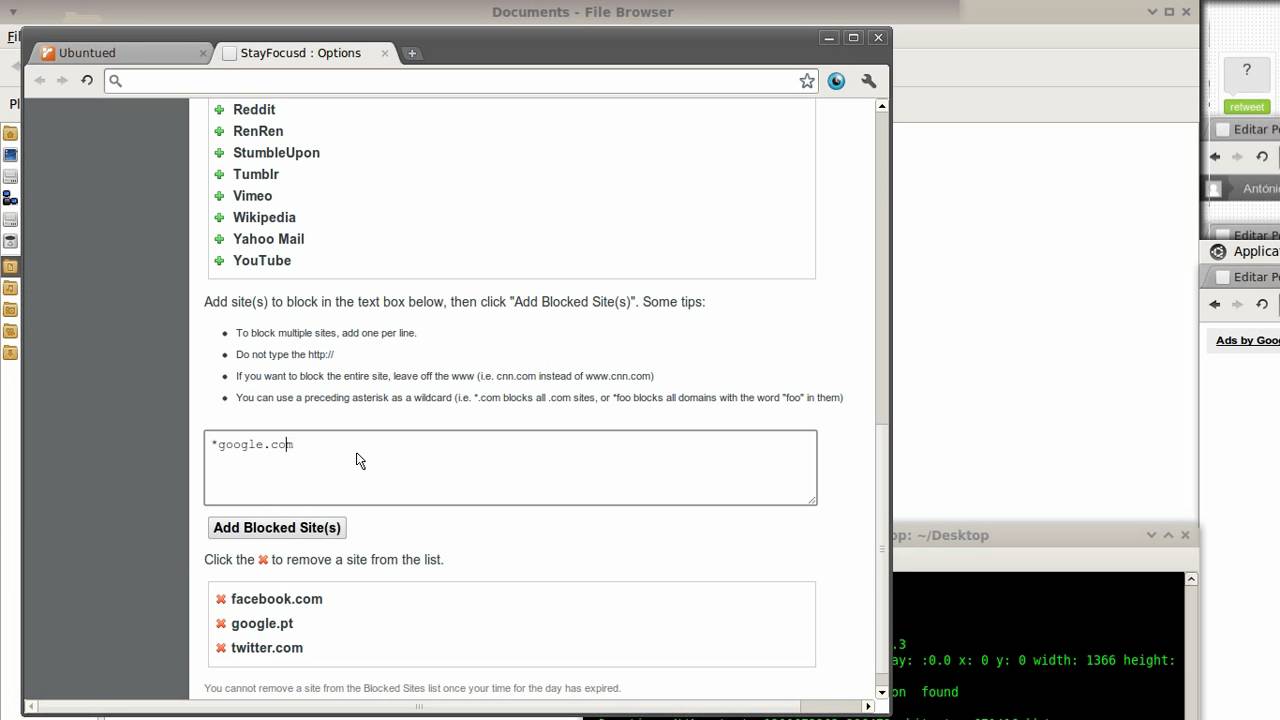
Task: Focus the browser address bar
Action: pyautogui.click(x=460, y=81)
